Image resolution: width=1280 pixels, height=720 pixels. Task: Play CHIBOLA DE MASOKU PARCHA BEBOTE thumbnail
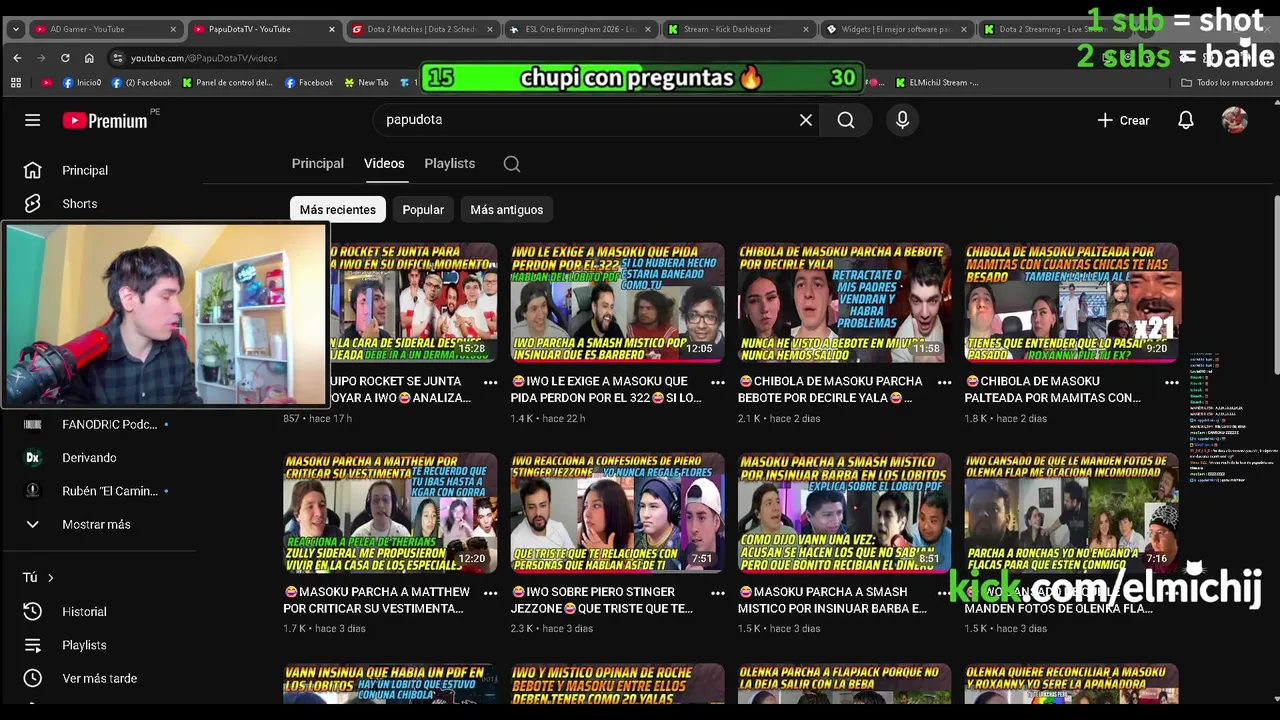click(x=844, y=302)
